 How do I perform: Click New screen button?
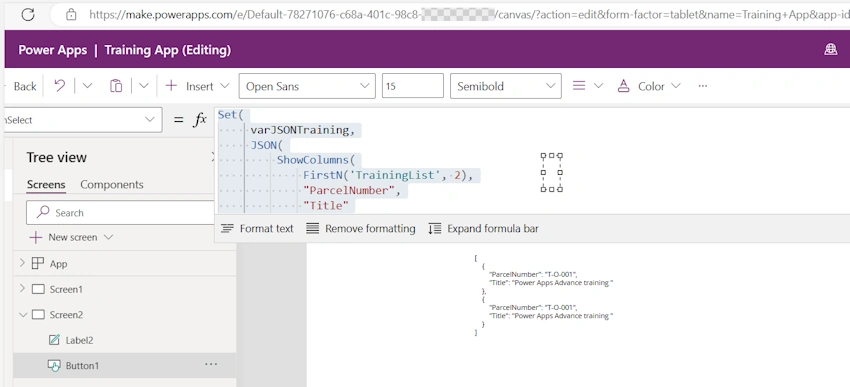[71, 237]
